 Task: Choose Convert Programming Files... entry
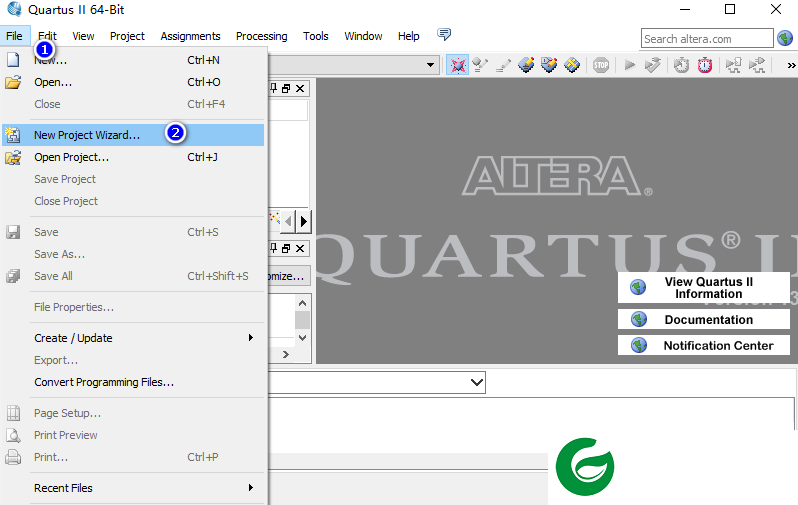133,382
